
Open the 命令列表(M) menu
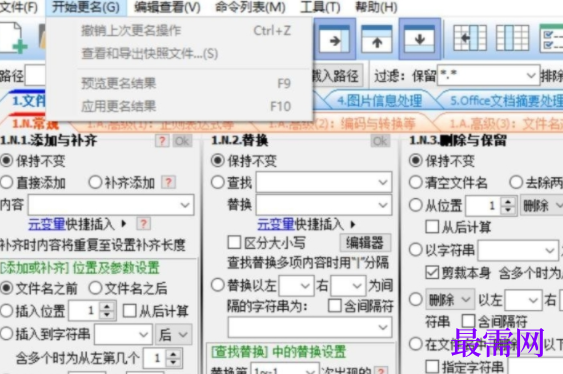pyautogui.click(x=250, y=7)
